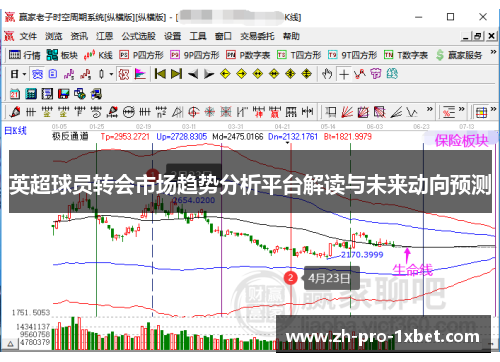Expand the 日 period dropdown arrow

[24, 74]
